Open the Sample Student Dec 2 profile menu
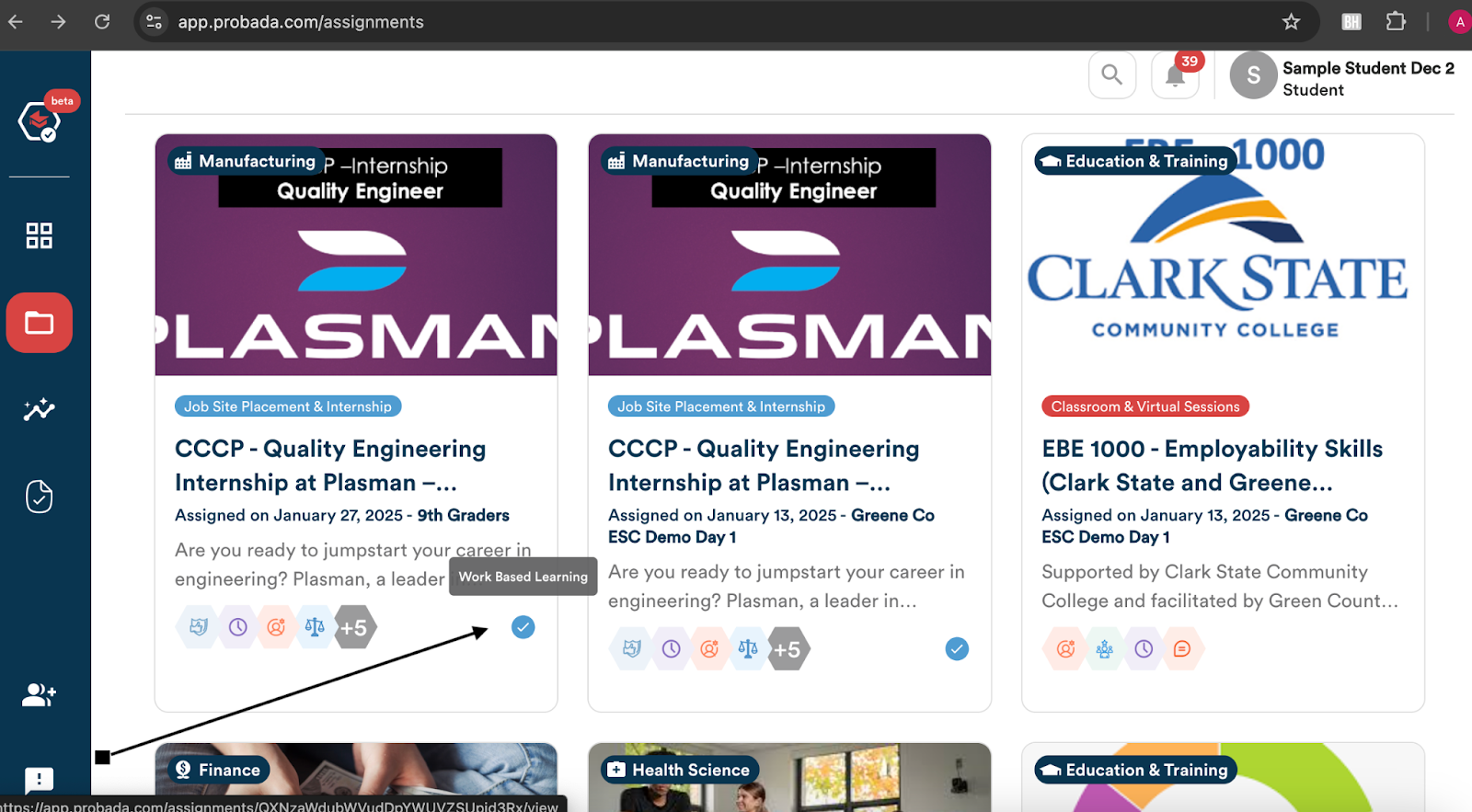 (x=1343, y=77)
